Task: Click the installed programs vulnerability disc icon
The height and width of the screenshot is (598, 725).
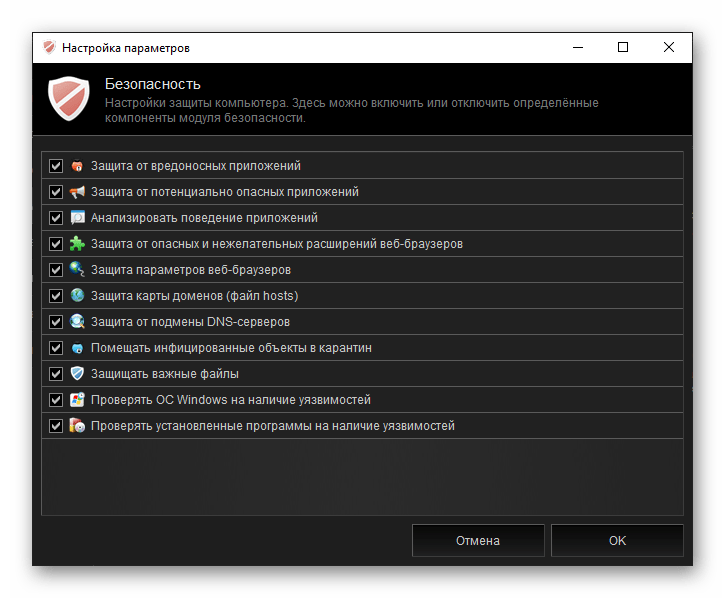Action: pos(77,425)
